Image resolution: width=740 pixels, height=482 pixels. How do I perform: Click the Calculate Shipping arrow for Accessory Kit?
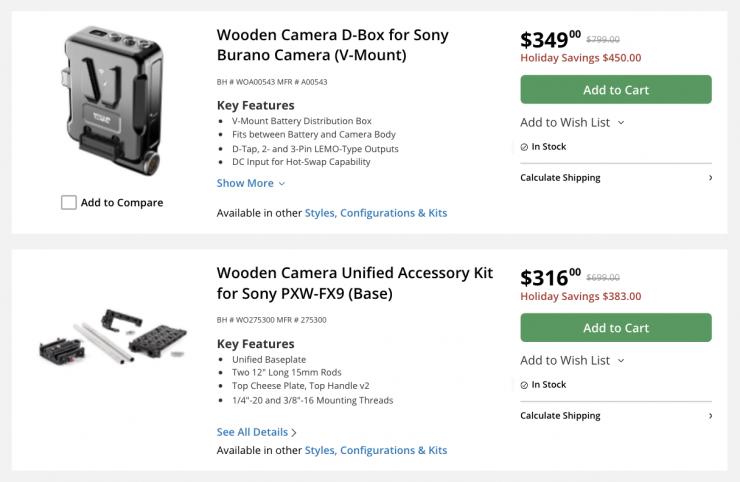710,416
